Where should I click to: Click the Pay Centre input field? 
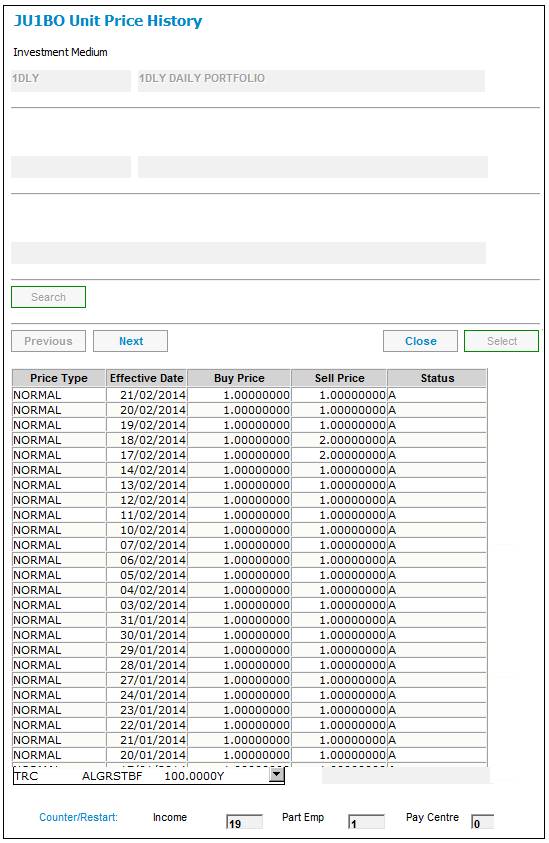coord(482,823)
